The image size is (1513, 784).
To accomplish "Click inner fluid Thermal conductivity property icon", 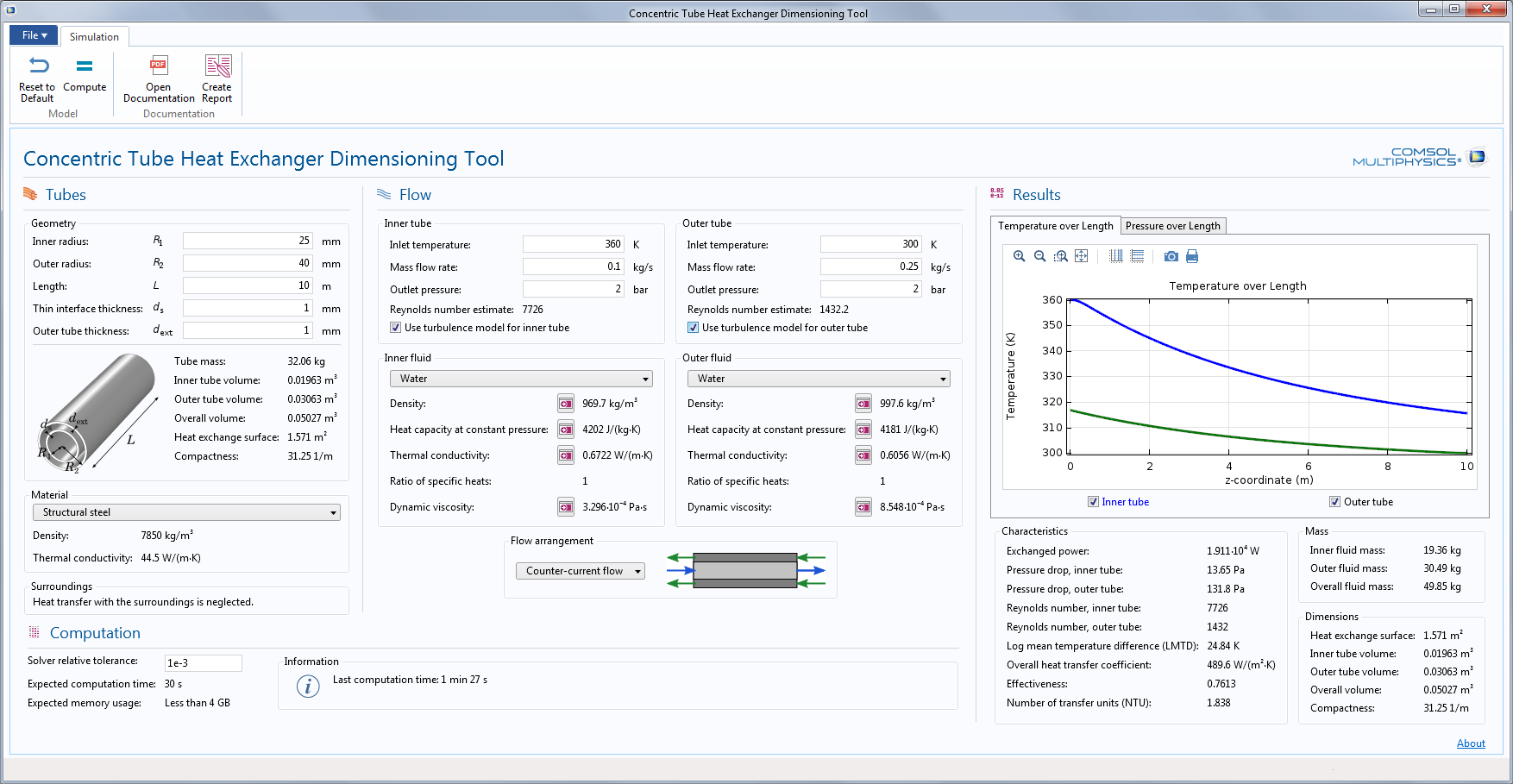I will coord(566,455).
